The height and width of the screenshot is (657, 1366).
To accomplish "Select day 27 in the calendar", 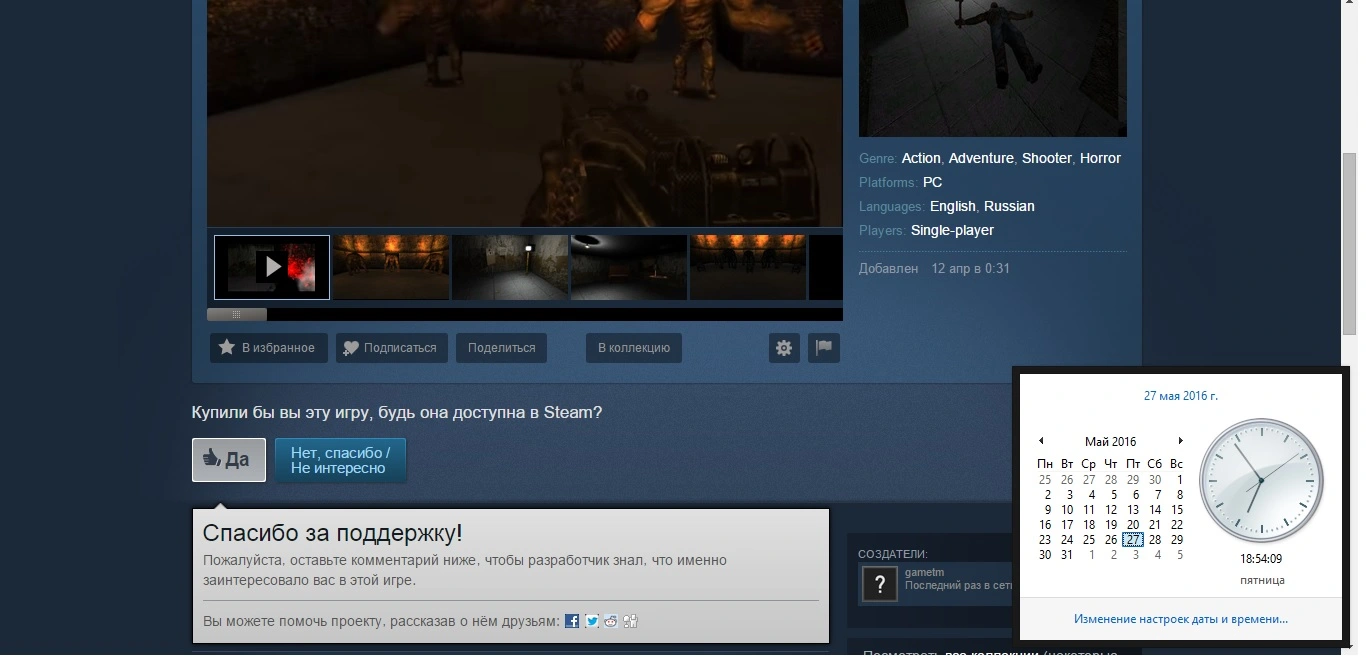I will pyautogui.click(x=1133, y=540).
